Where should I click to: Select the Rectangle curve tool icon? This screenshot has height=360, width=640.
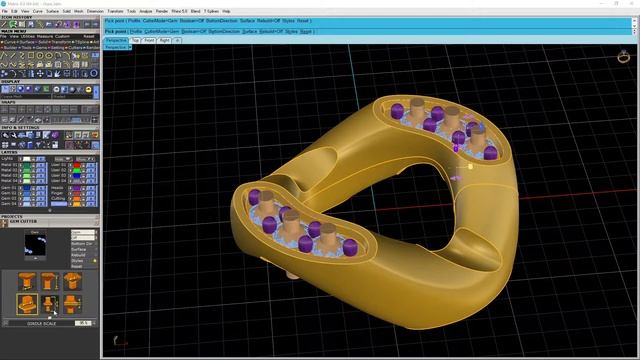[x=31, y=55]
